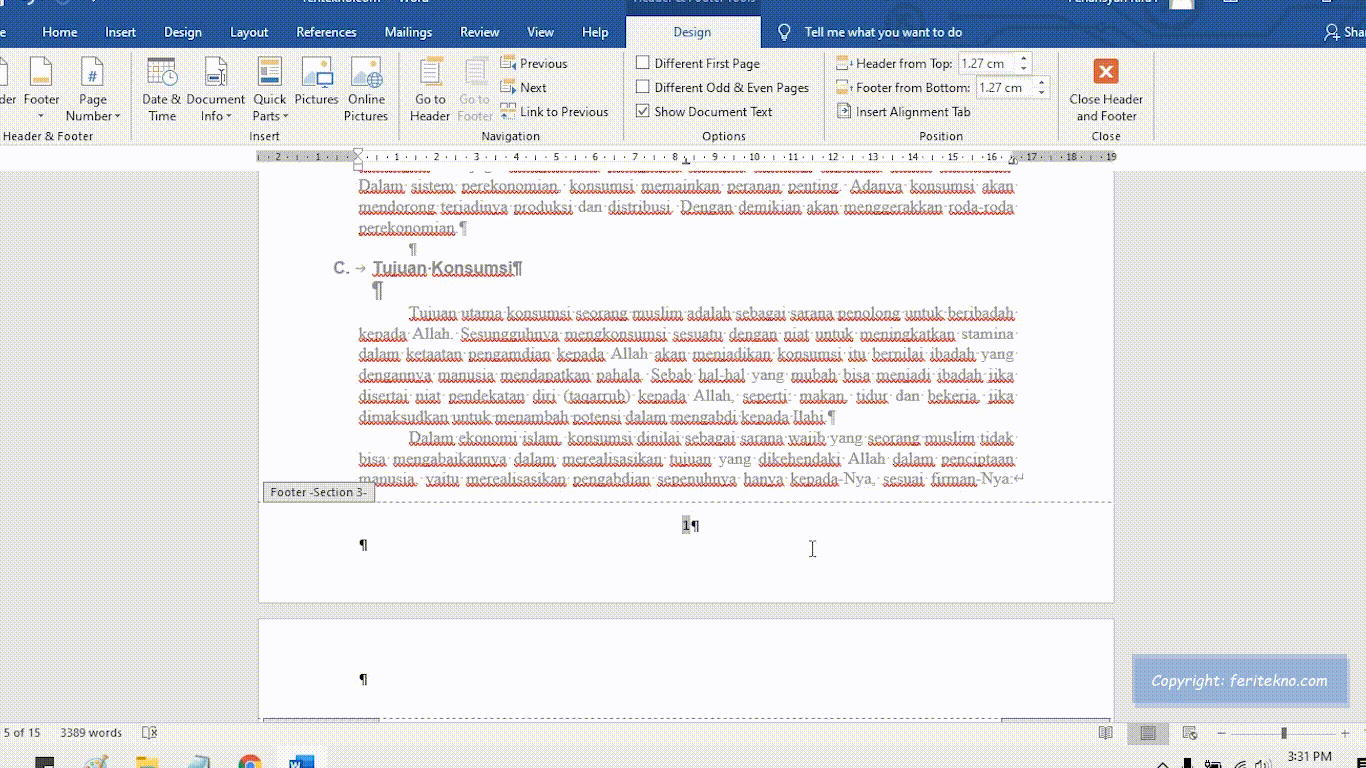This screenshot has width=1366, height=768.
Task: Click the page number 1 in footer
Action: [686, 525]
